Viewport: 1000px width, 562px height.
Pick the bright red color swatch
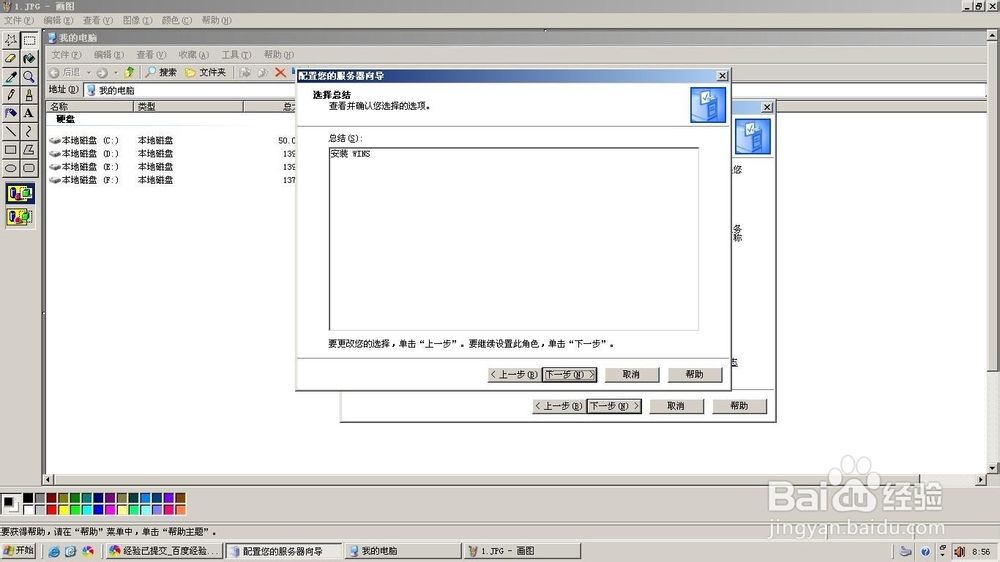pos(52,510)
